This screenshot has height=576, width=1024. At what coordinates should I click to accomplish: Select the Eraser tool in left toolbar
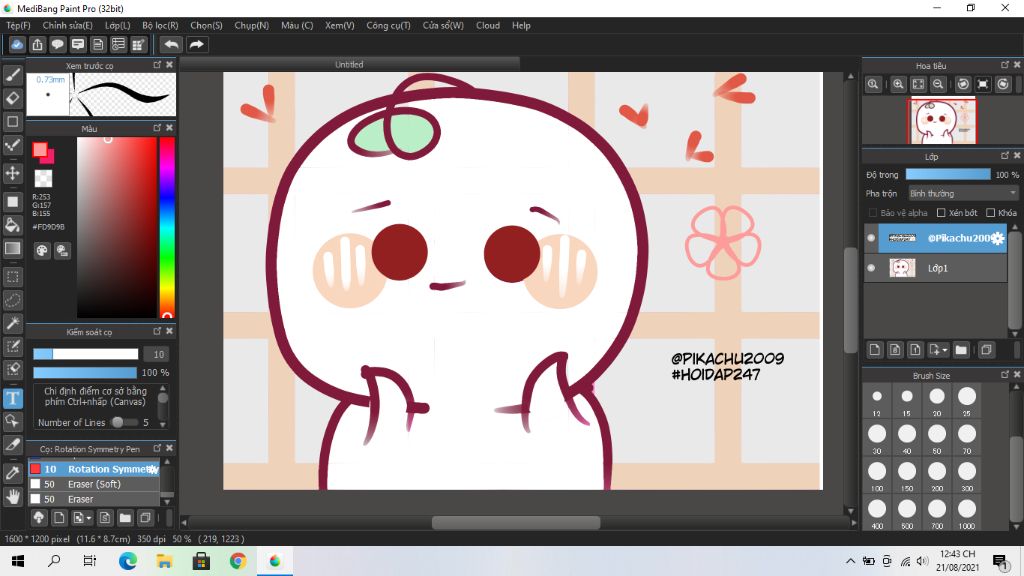coord(12,98)
